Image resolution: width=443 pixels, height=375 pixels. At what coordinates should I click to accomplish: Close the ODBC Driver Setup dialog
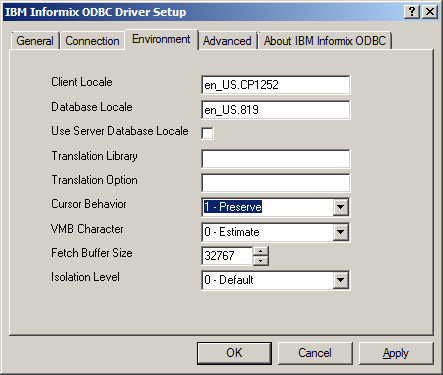point(430,12)
